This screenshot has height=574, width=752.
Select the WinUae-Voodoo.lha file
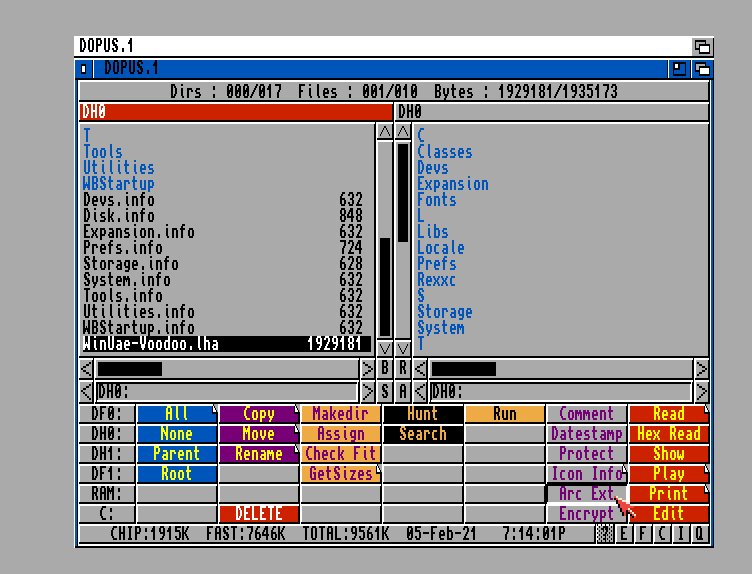225,344
